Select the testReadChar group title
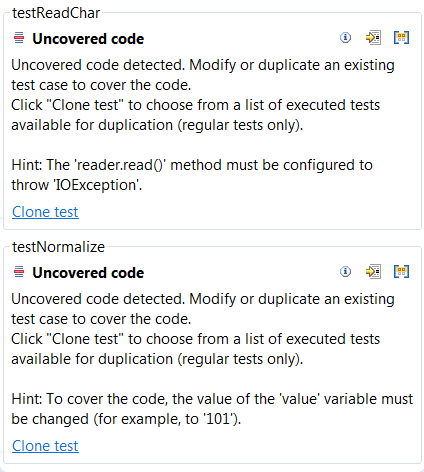 pyautogui.click(x=56, y=13)
